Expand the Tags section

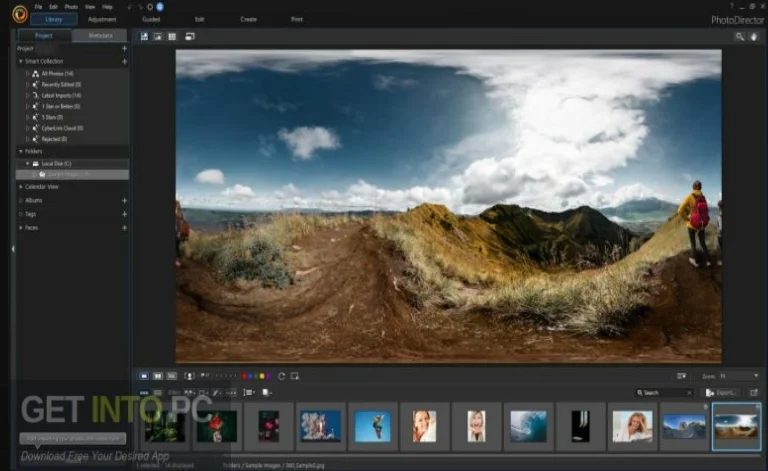tap(21, 214)
